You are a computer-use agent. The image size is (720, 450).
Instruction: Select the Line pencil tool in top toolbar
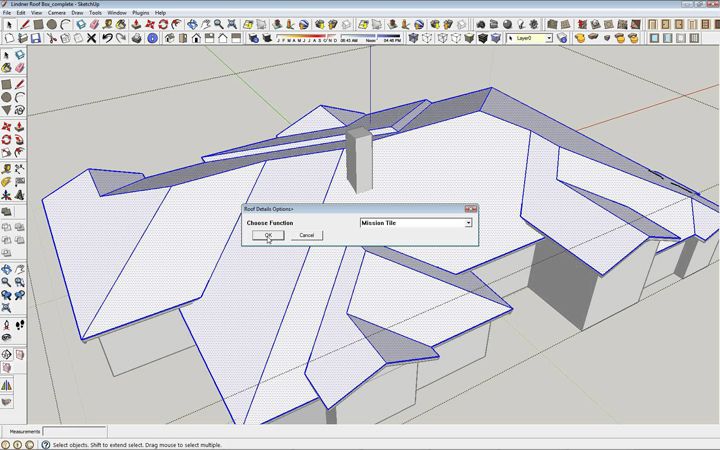(25, 24)
